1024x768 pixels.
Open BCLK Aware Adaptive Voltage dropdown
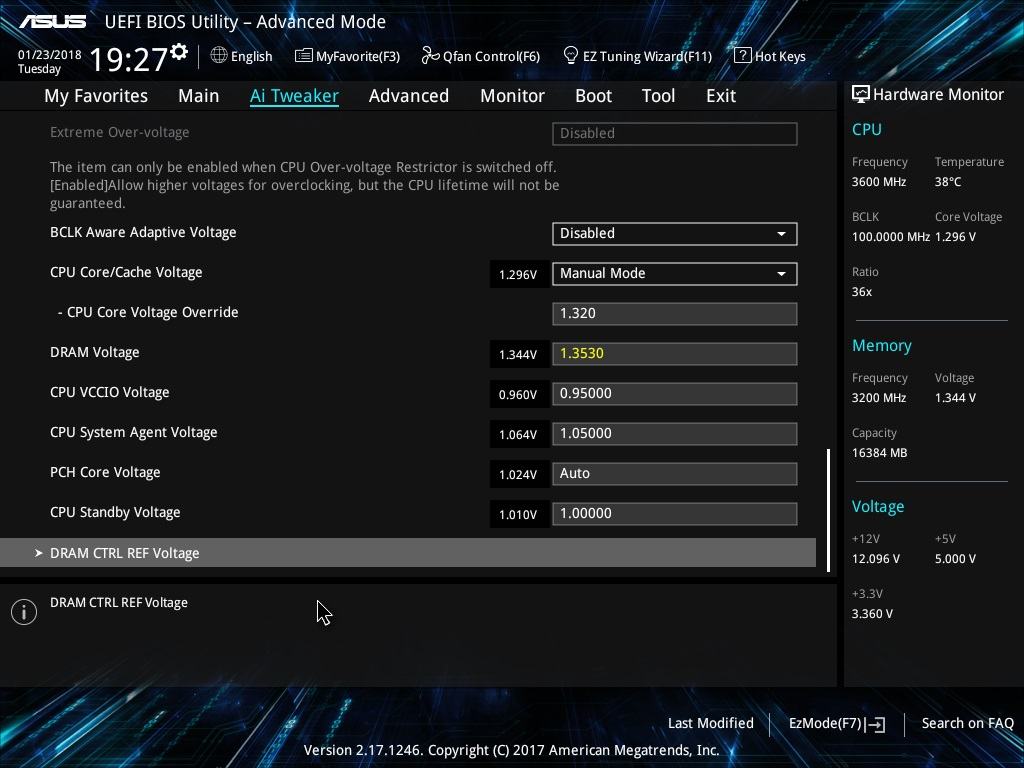coord(675,234)
